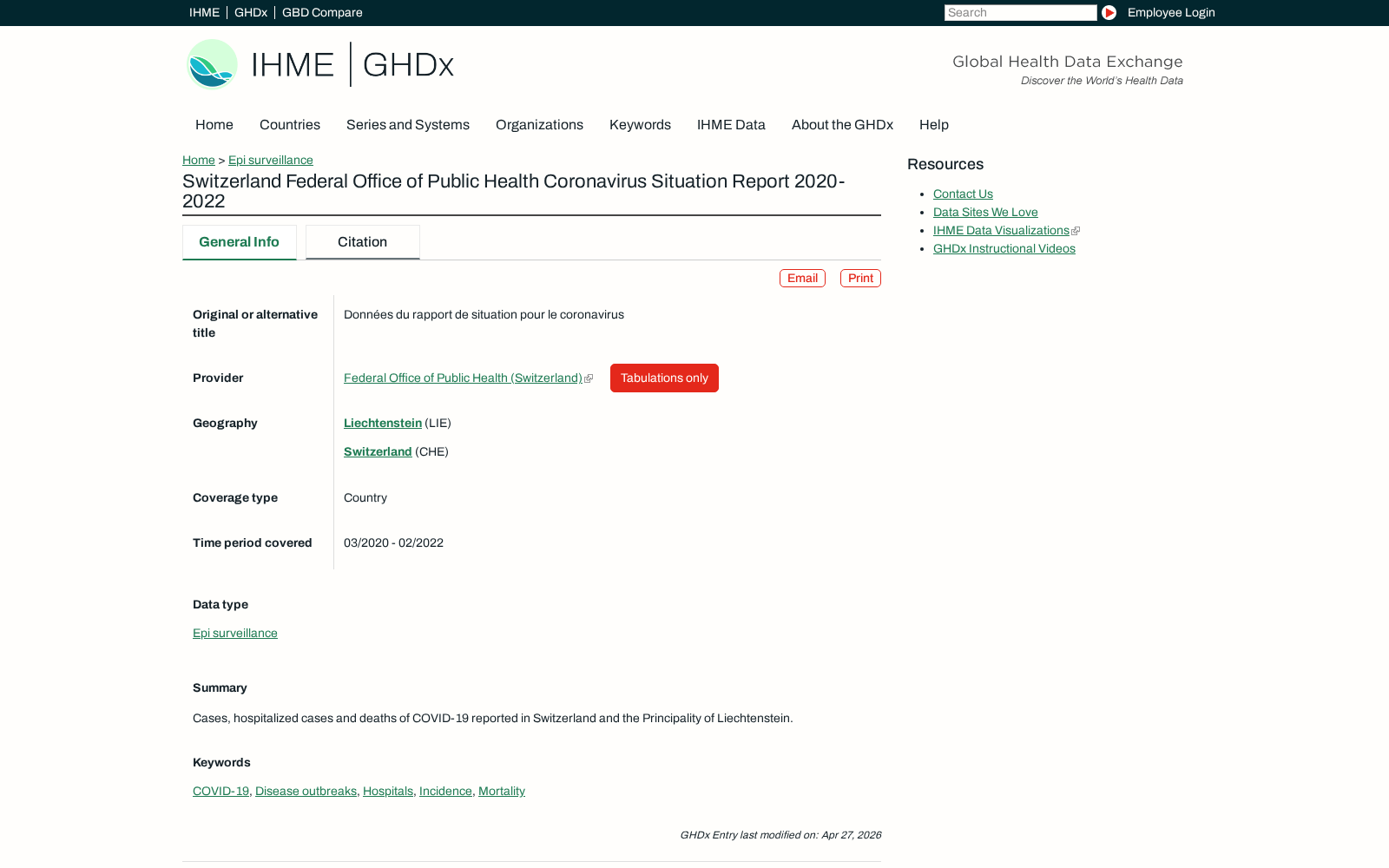Screen dimensions: 1389x868
Task: Click the Incidence keyword link
Action: pos(445,791)
